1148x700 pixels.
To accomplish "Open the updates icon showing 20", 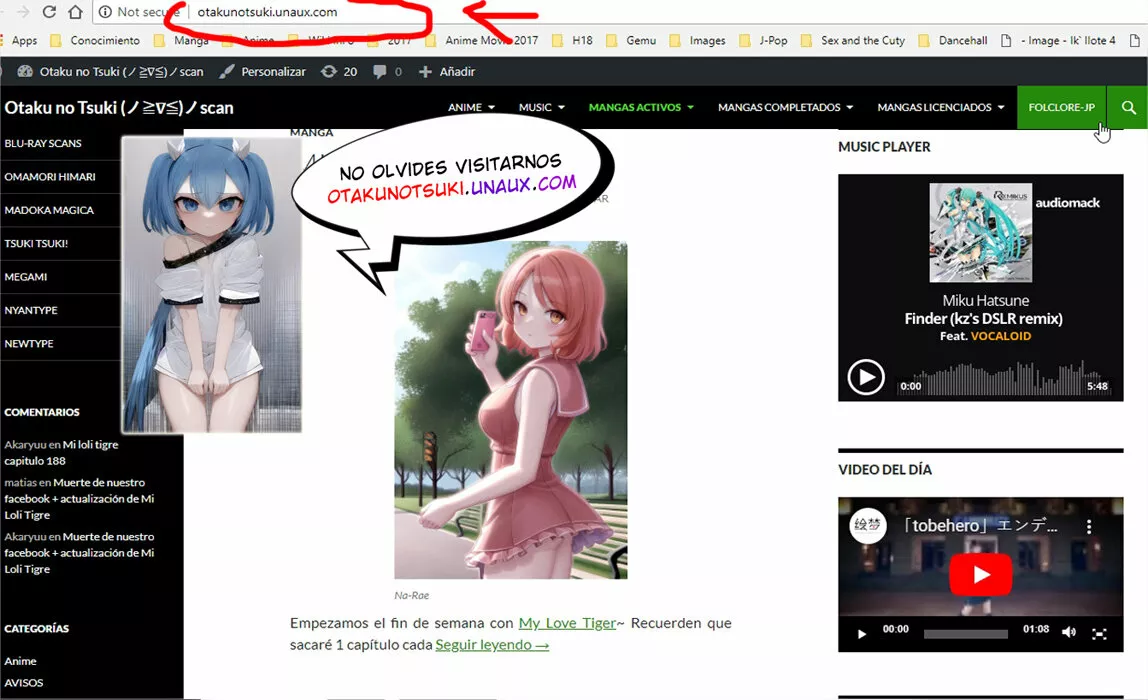I will 330,71.
